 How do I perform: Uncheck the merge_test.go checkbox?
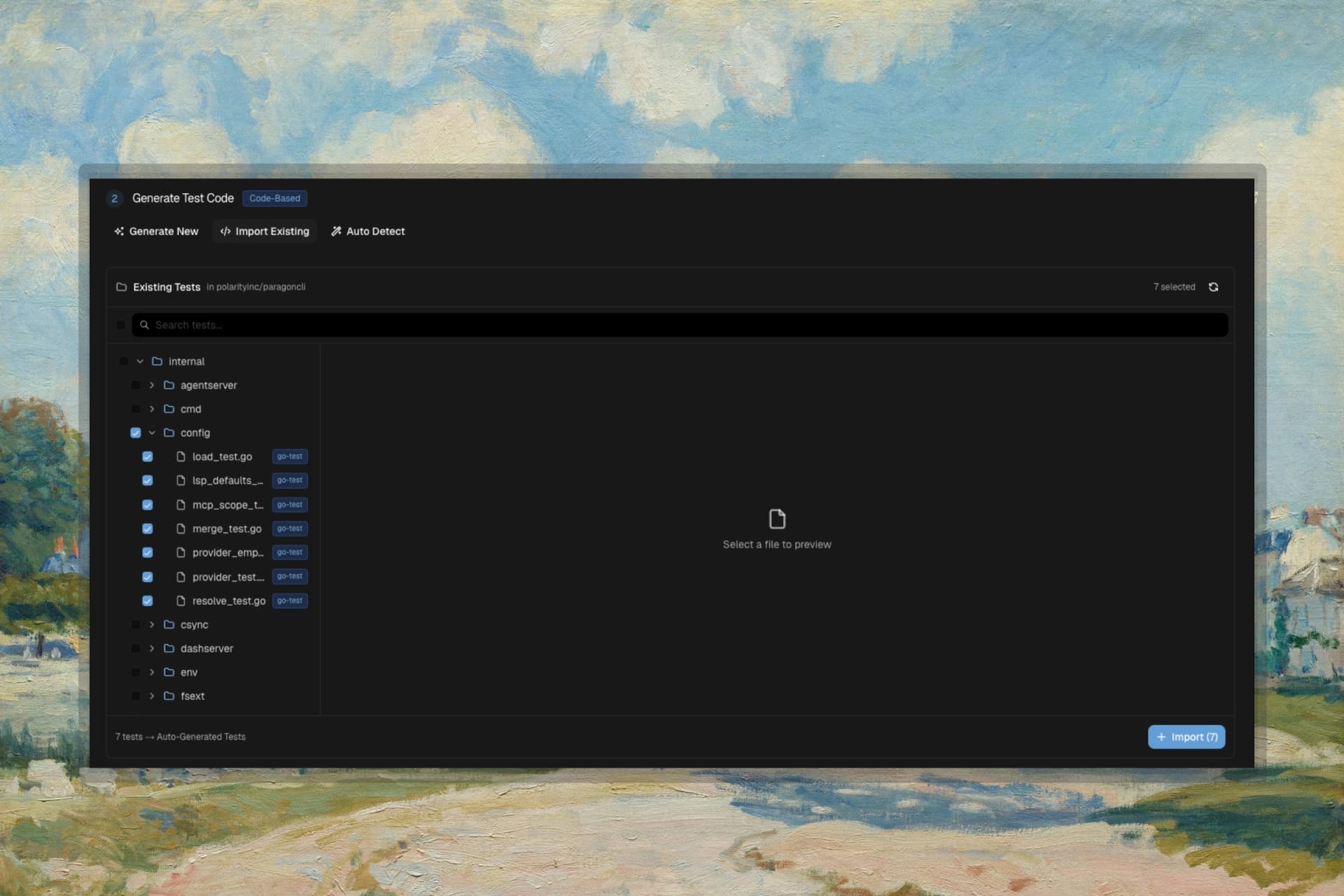coord(148,528)
